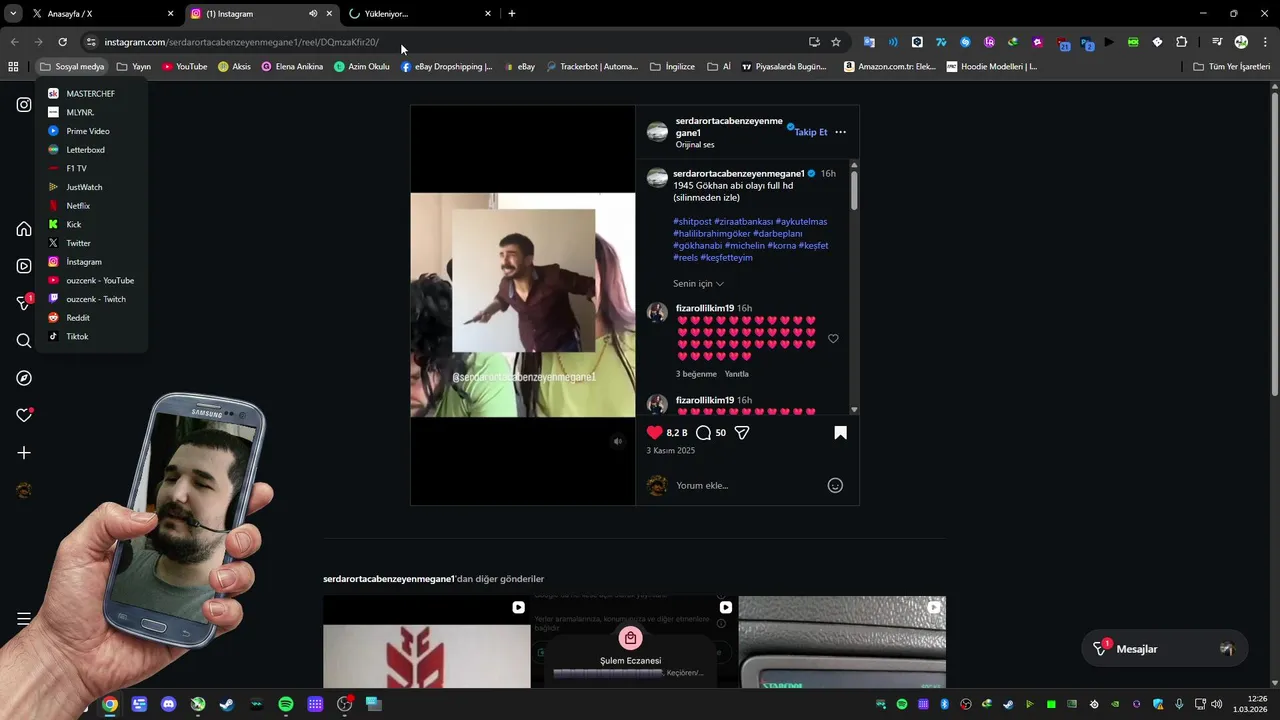Like the reel with the heart icon
The height and width of the screenshot is (720, 1280).
pos(655,432)
